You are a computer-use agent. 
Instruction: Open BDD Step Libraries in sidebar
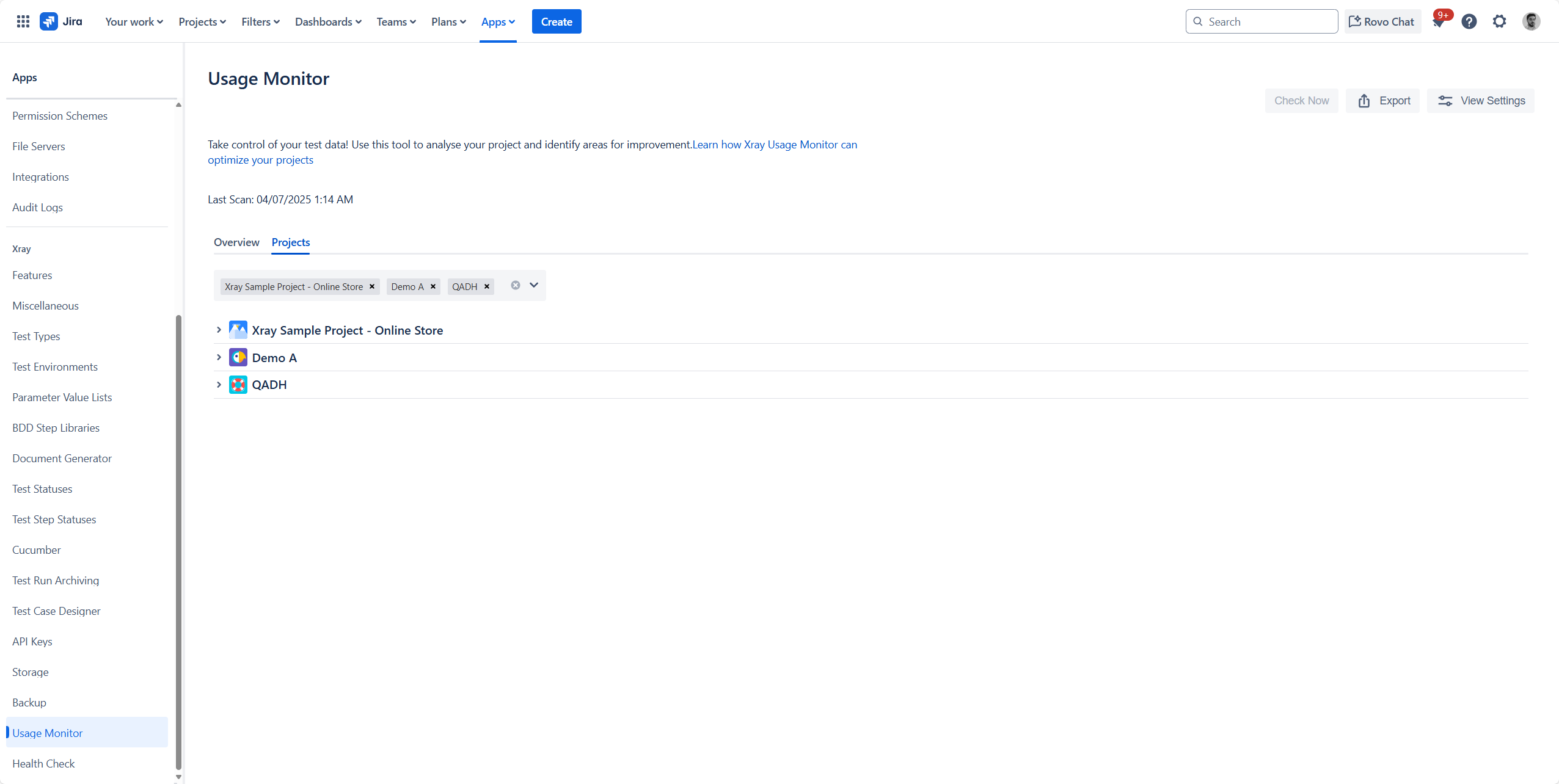[56, 428]
